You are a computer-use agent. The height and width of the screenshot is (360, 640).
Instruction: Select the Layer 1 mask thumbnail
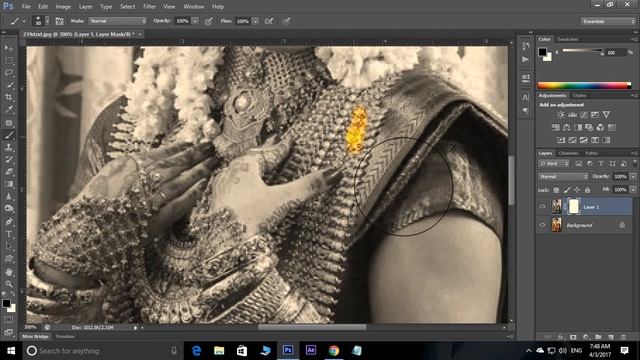coord(573,207)
